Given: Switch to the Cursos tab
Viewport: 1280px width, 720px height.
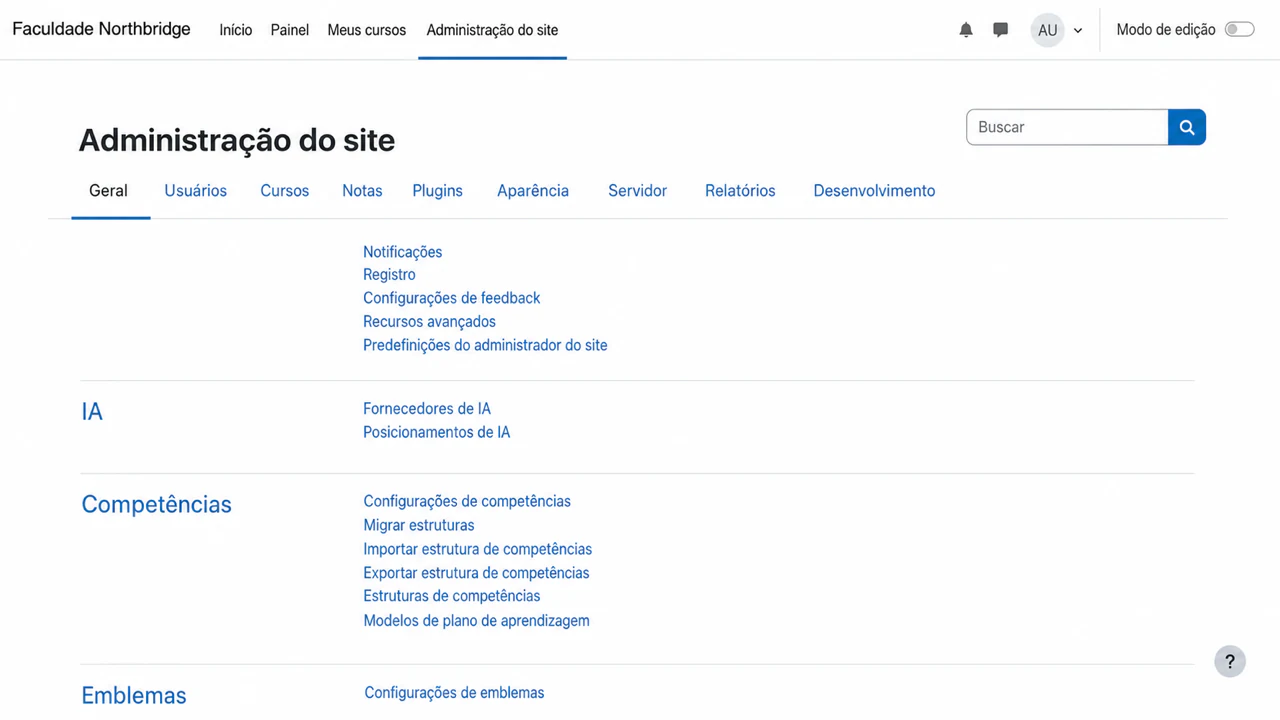Looking at the screenshot, I should coord(285,191).
